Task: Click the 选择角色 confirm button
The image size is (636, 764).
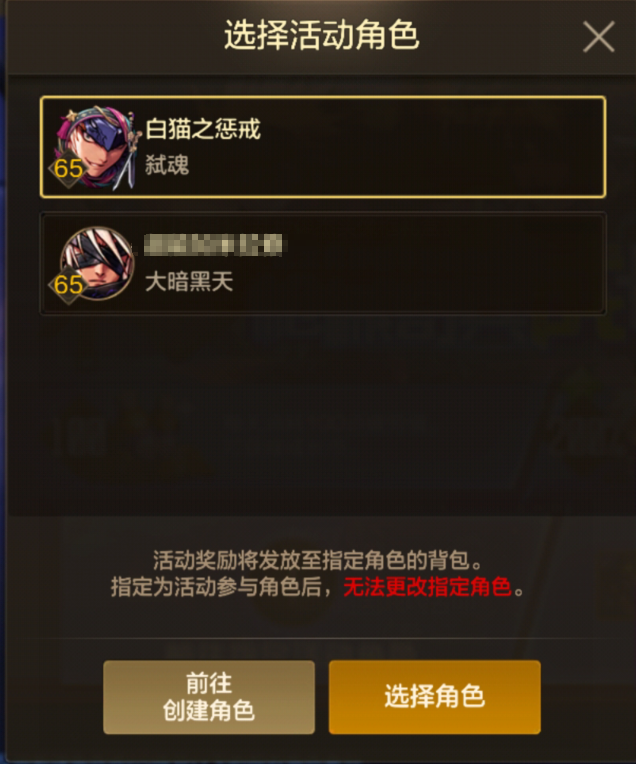Action: [x=434, y=697]
